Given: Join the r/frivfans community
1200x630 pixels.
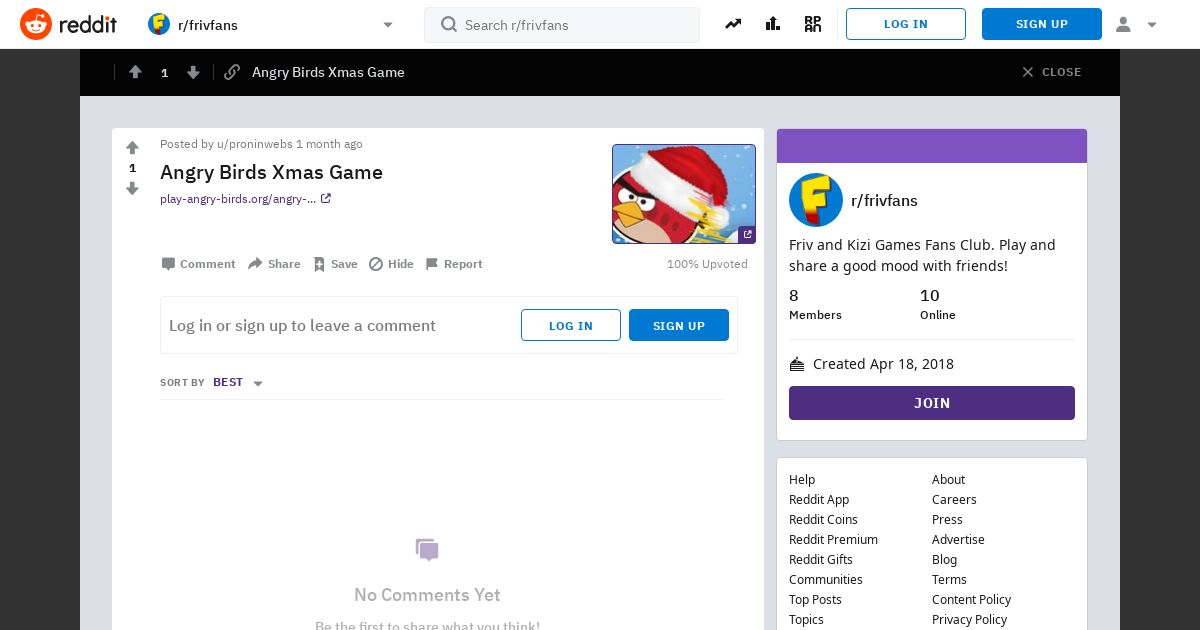Looking at the screenshot, I should 932,403.
